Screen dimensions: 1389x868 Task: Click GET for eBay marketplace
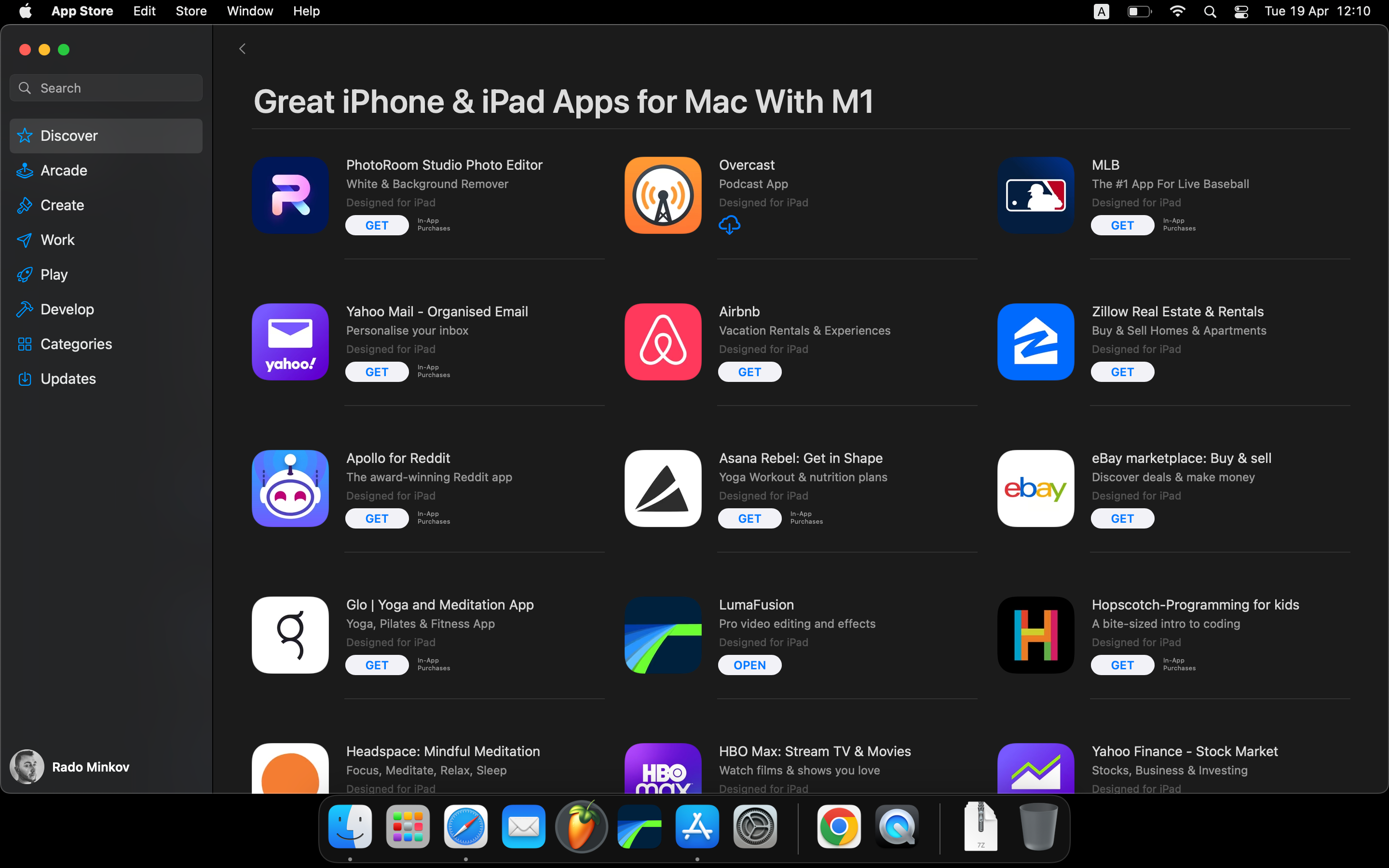(x=1122, y=518)
